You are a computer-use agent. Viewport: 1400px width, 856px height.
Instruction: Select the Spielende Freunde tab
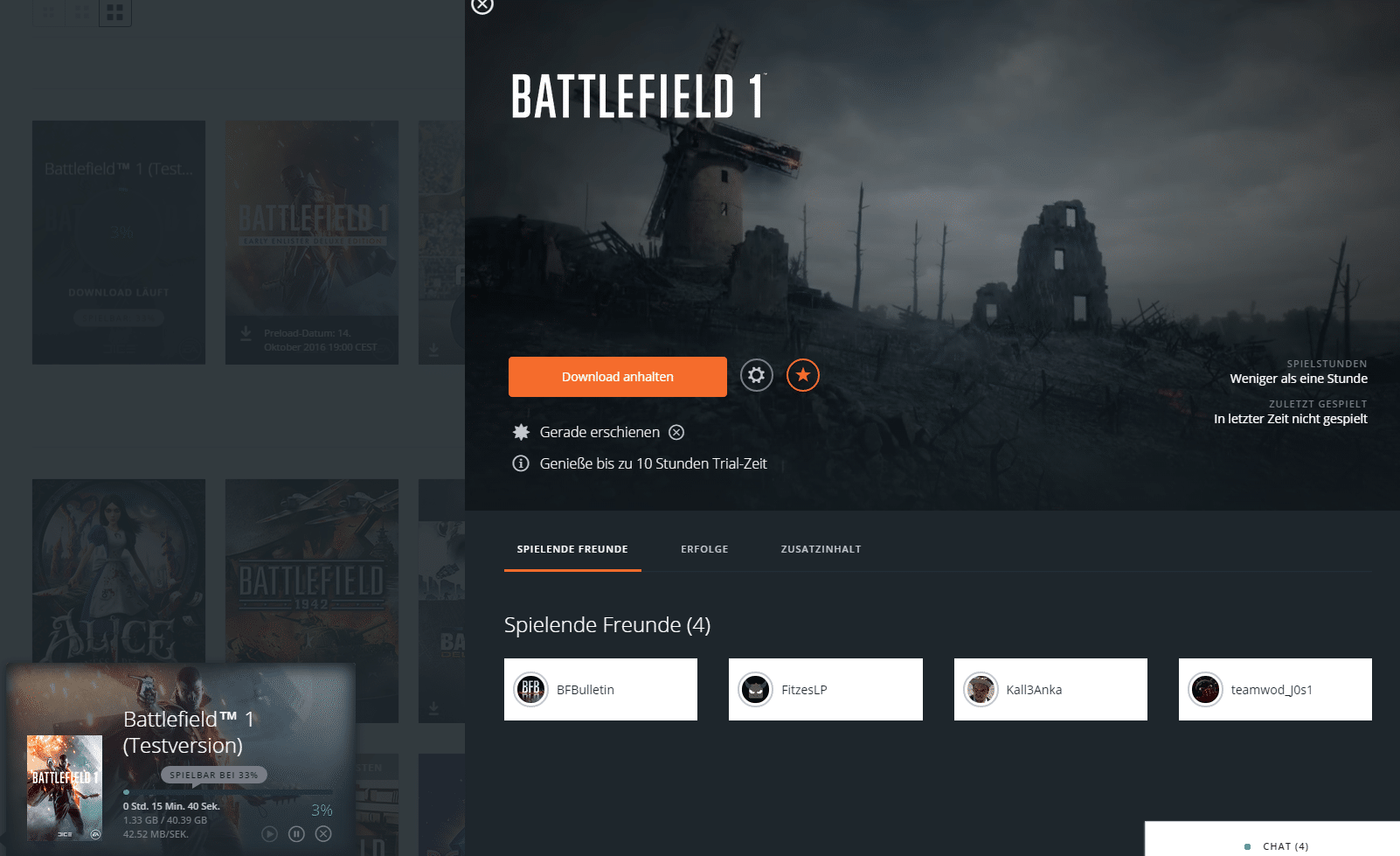(x=572, y=549)
